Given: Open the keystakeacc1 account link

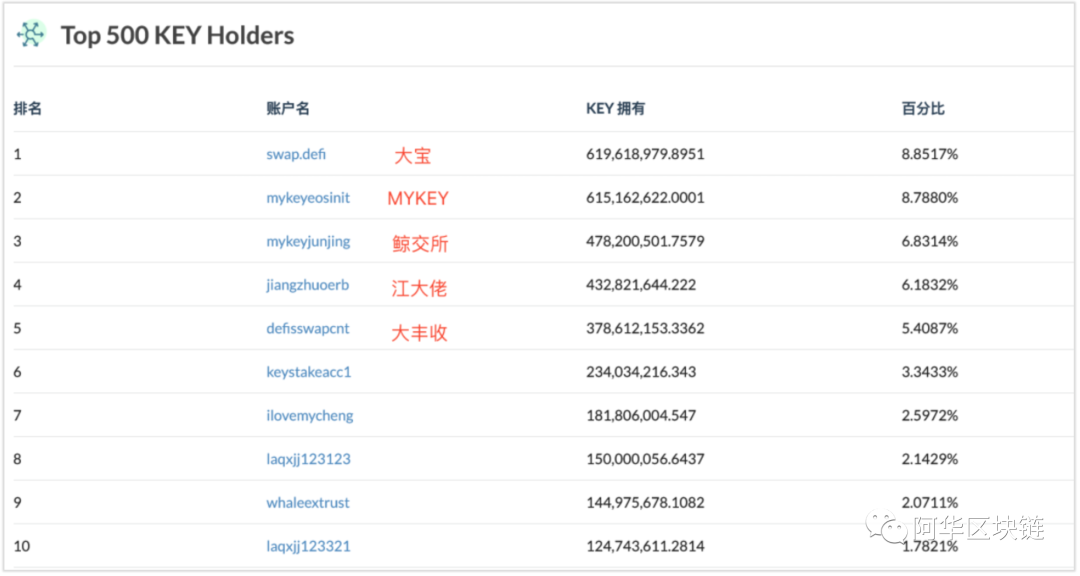Looking at the screenshot, I should pyautogui.click(x=309, y=372).
